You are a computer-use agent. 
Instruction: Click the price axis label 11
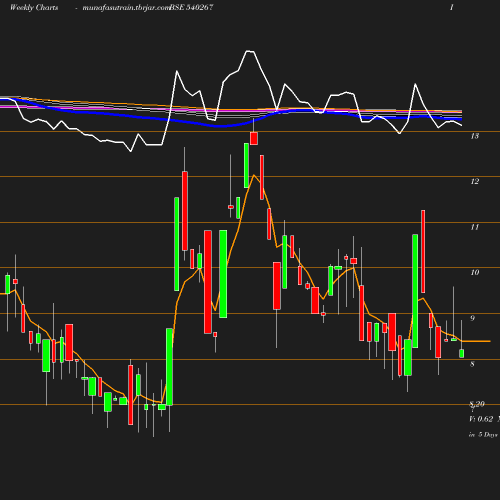(x=475, y=227)
